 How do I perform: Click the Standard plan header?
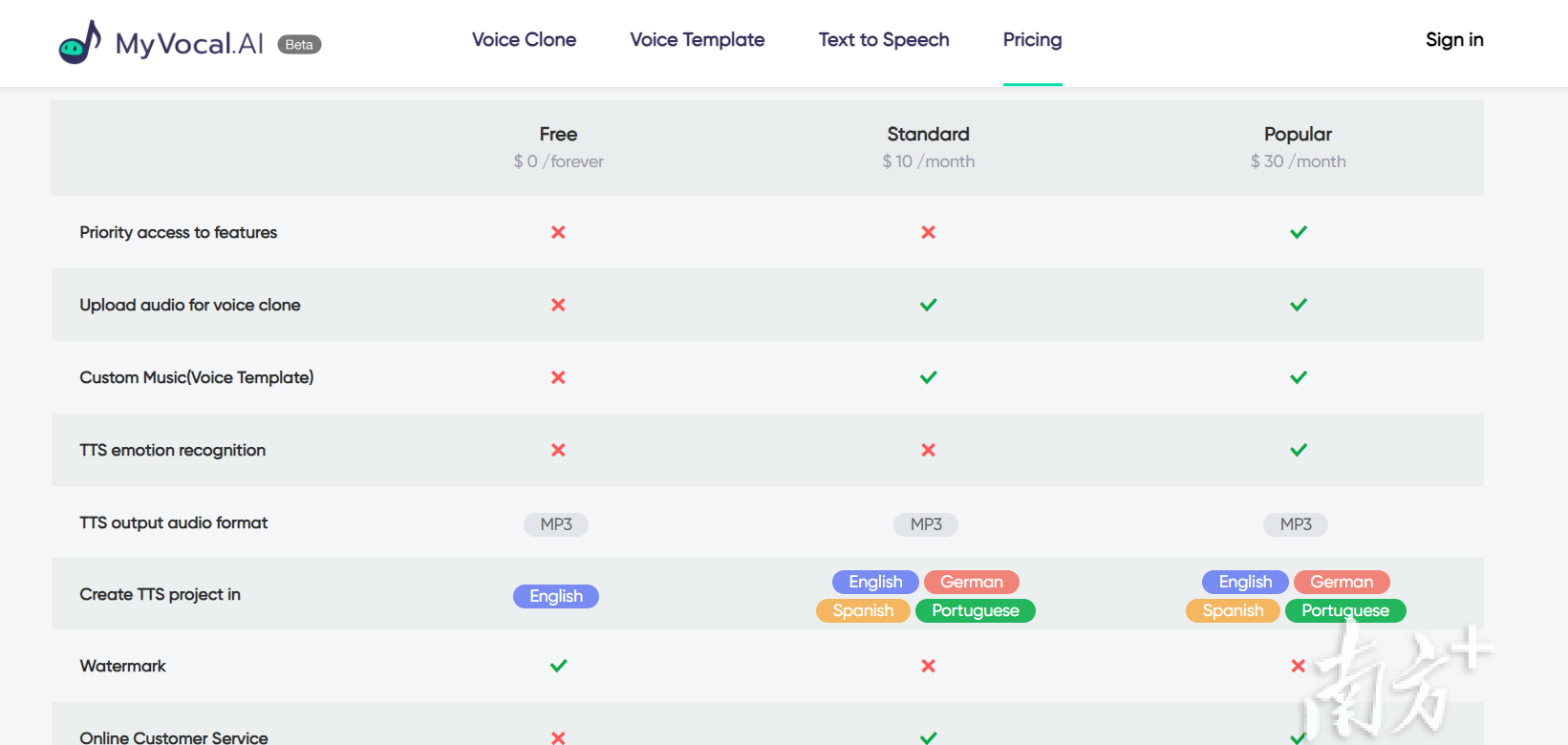pyautogui.click(x=928, y=135)
